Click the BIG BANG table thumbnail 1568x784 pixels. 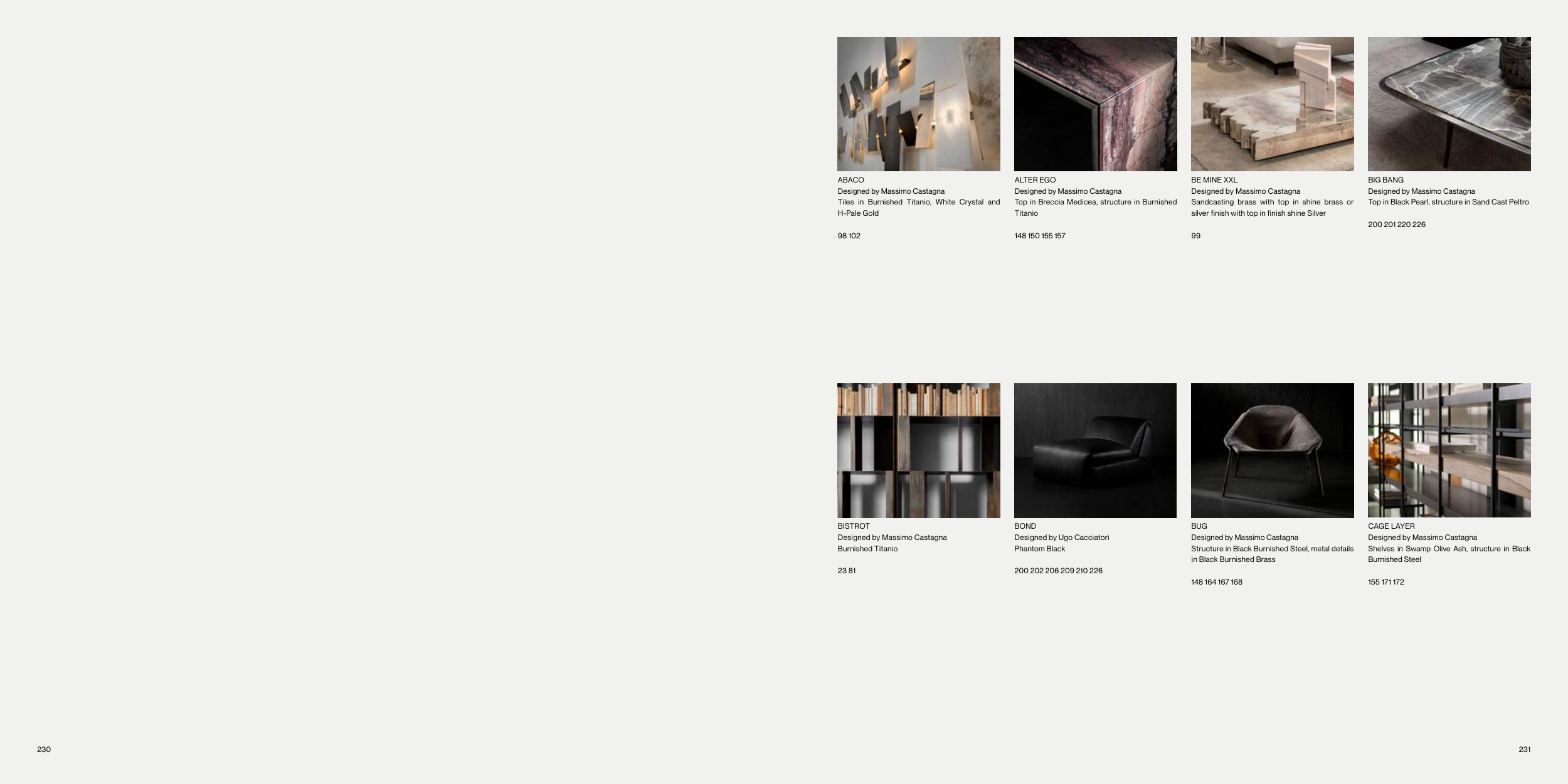pos(1449,104)
